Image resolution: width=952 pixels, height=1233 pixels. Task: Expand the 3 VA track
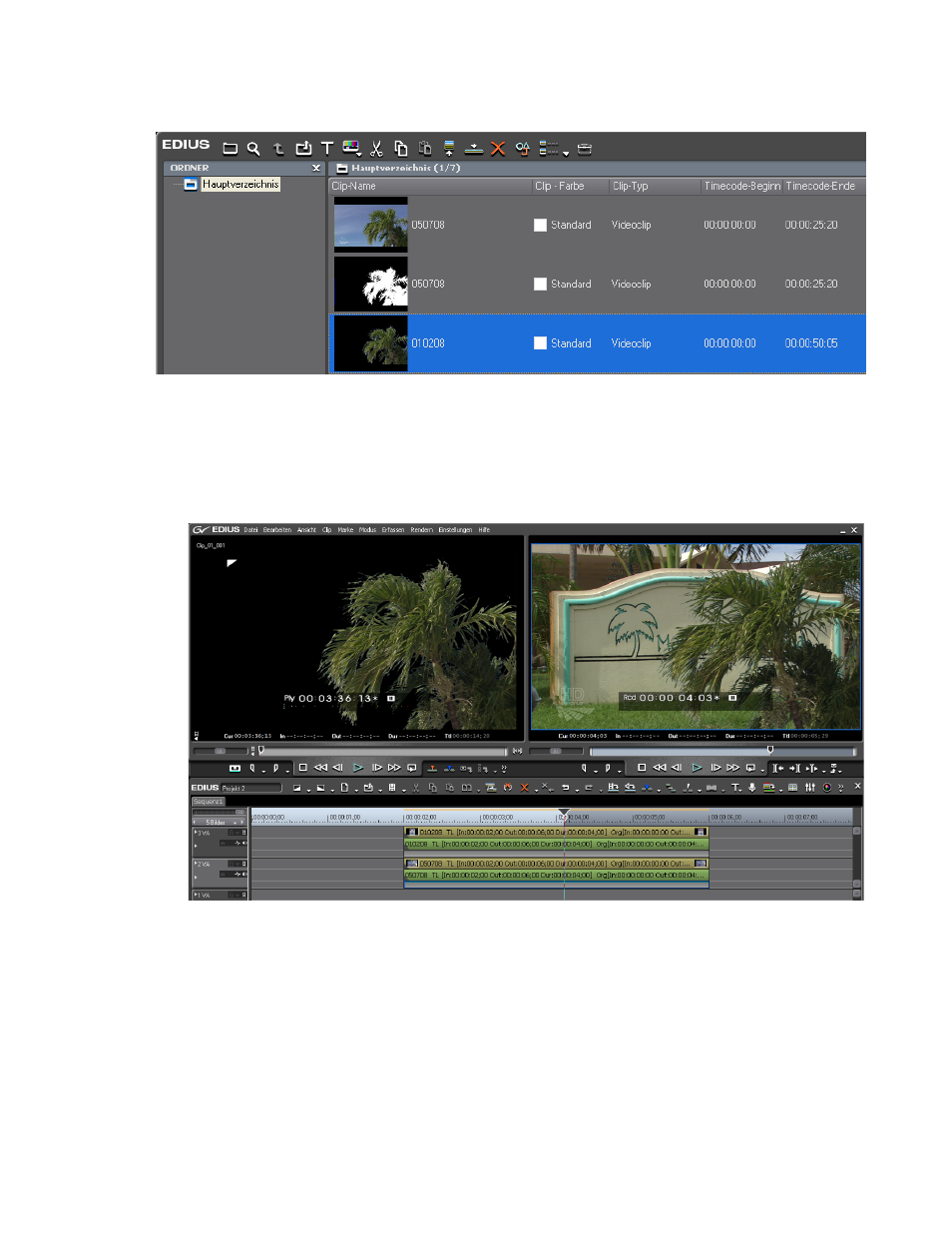point(196,833)
